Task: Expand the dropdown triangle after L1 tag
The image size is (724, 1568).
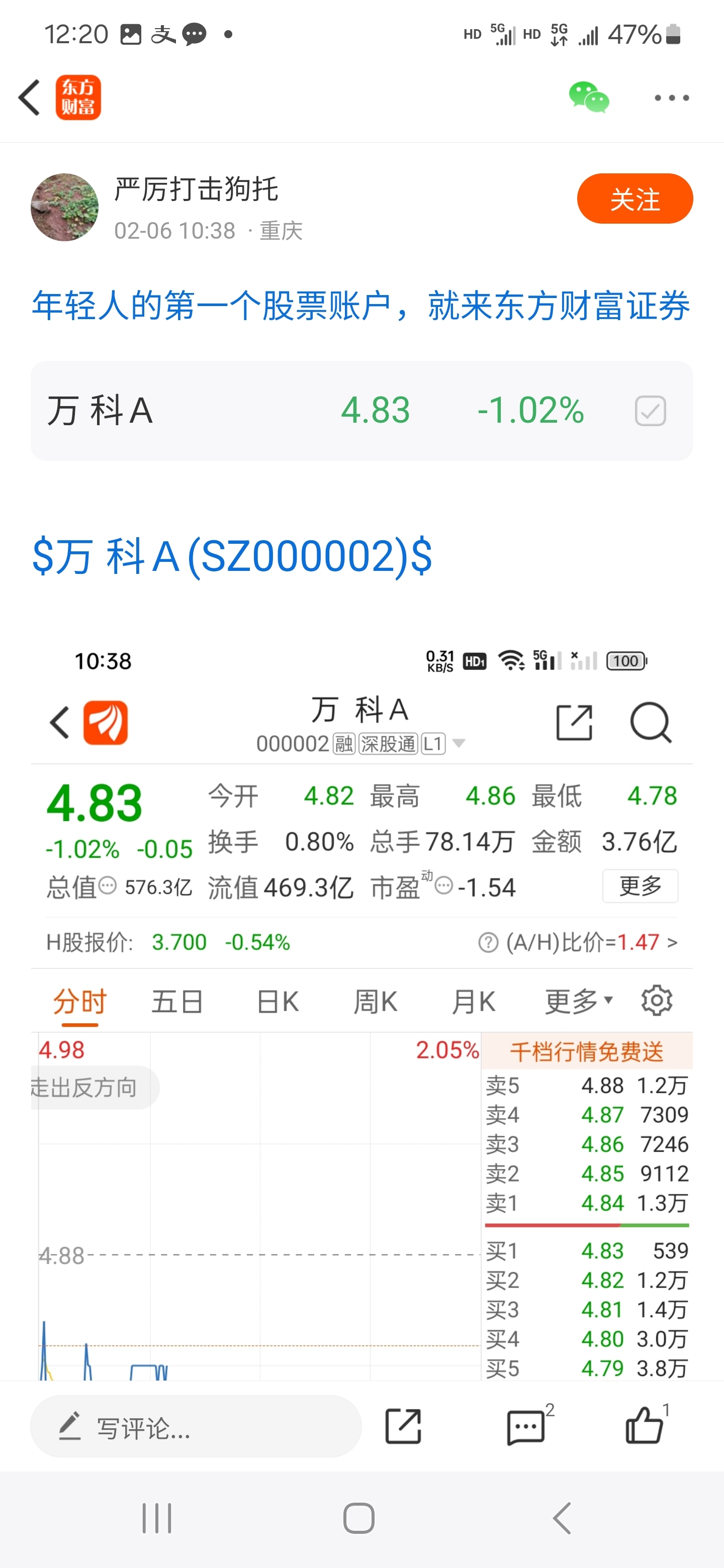Action: [459, 743]
